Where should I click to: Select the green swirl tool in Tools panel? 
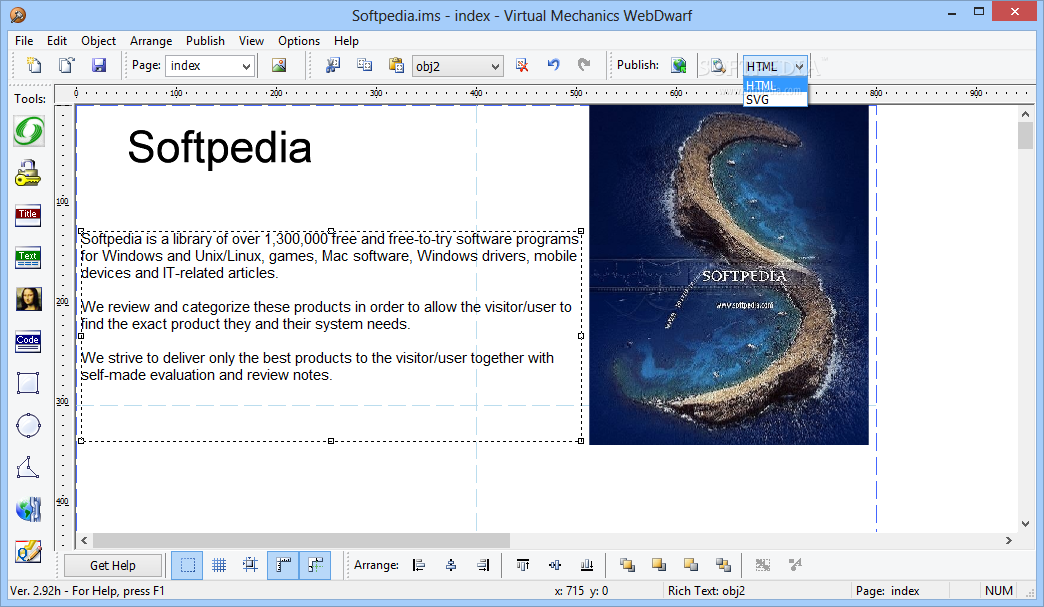tap(29, 130)
